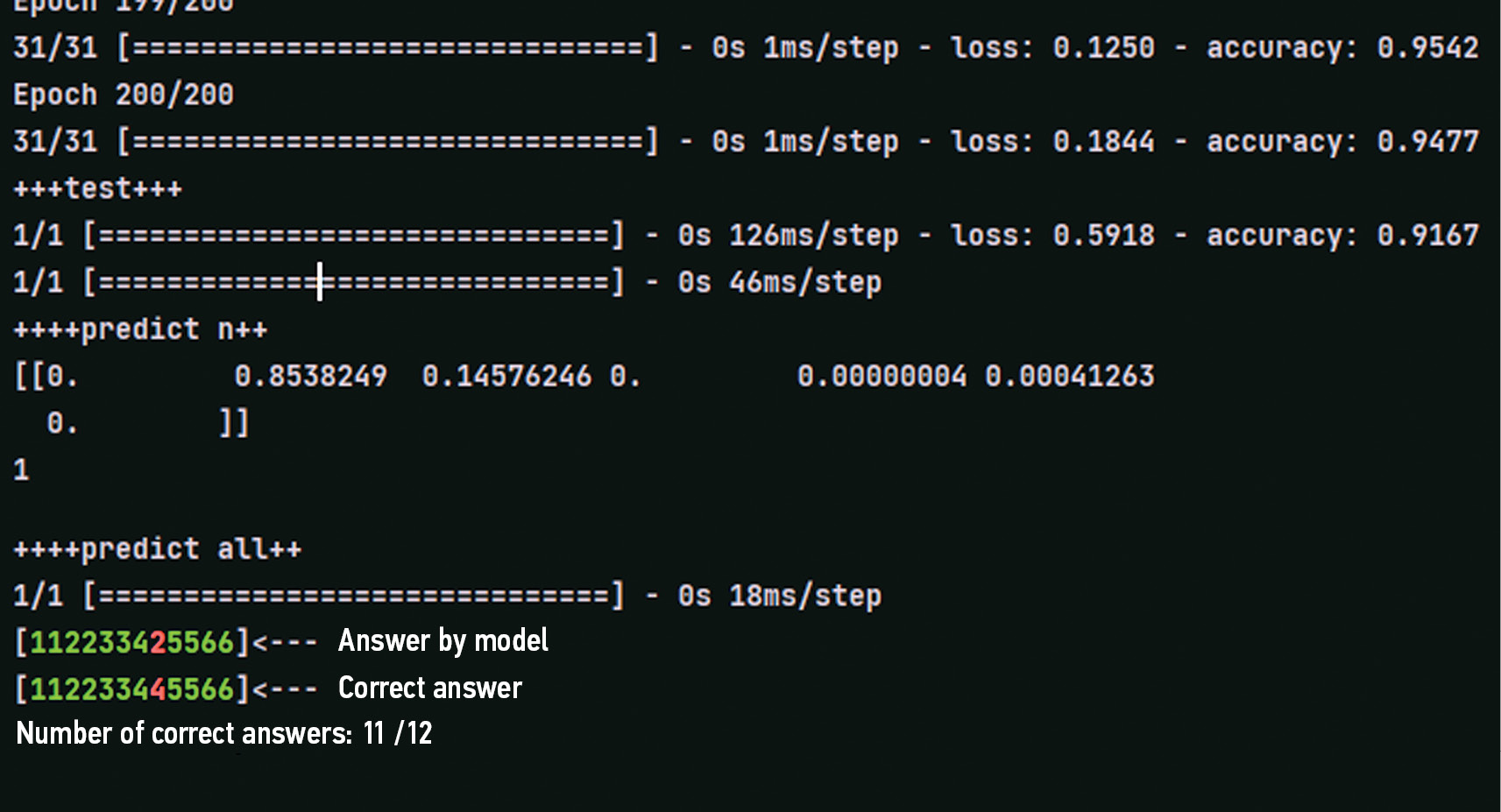Click the prediction probability 0.14576246
The height and width of the screenshot is (812, 1501).
click(506, 376)
